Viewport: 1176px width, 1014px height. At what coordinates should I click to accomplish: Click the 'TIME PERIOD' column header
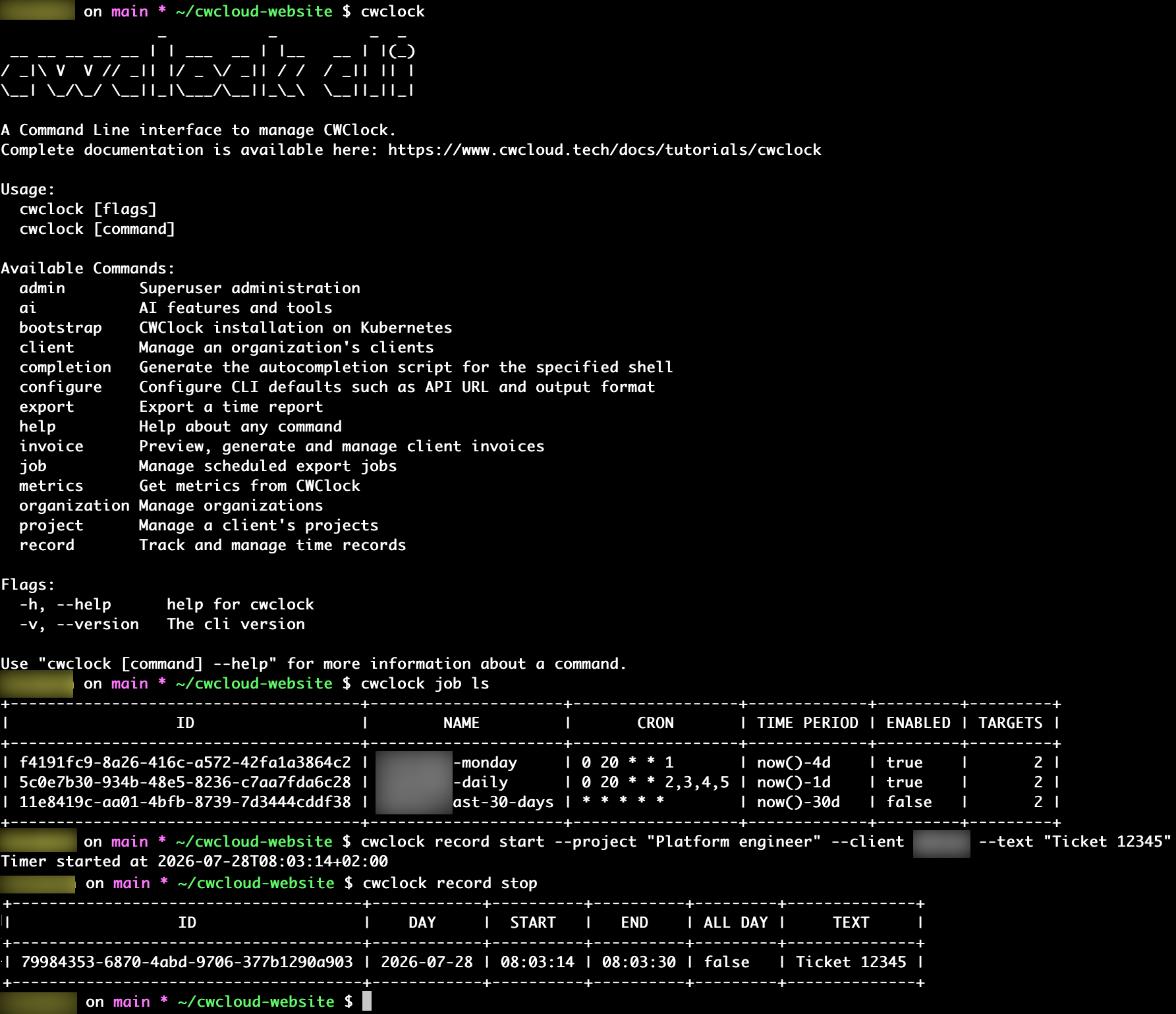point(808,723)
